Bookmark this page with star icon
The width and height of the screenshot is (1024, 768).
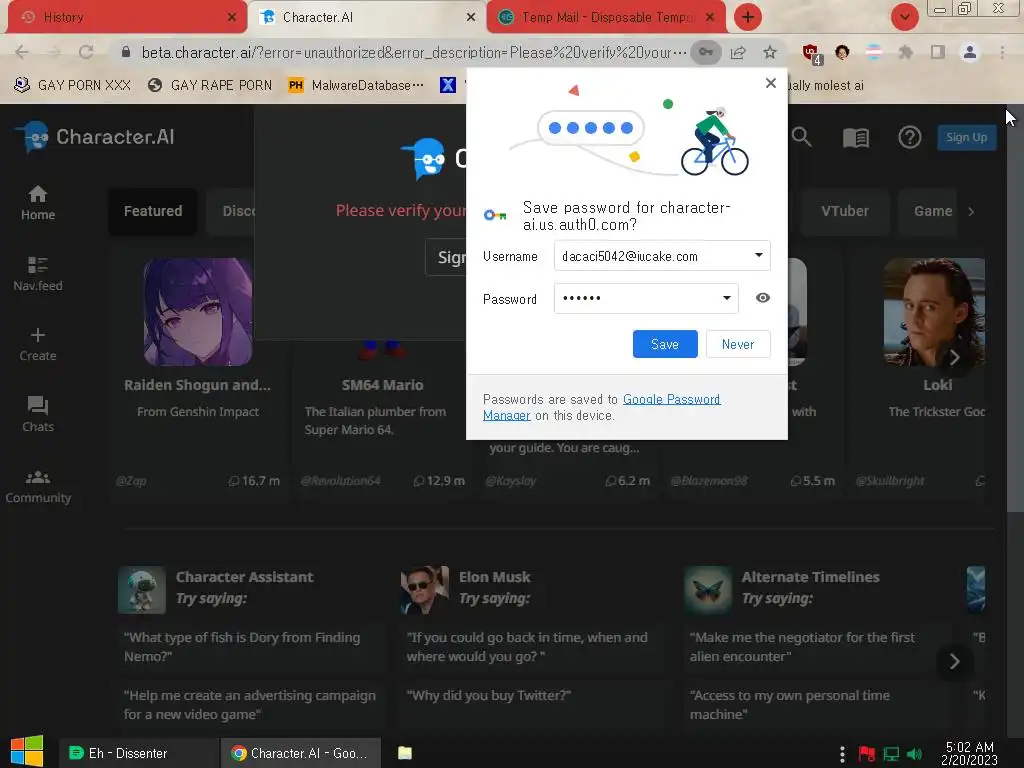[x=770, y=52]
